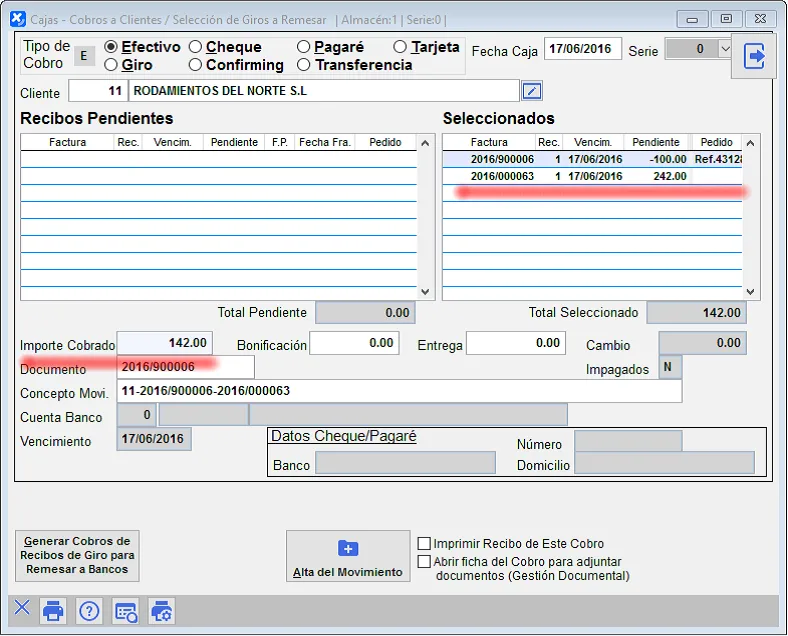Click Alta del Movimiento button

tap(347, 557)
